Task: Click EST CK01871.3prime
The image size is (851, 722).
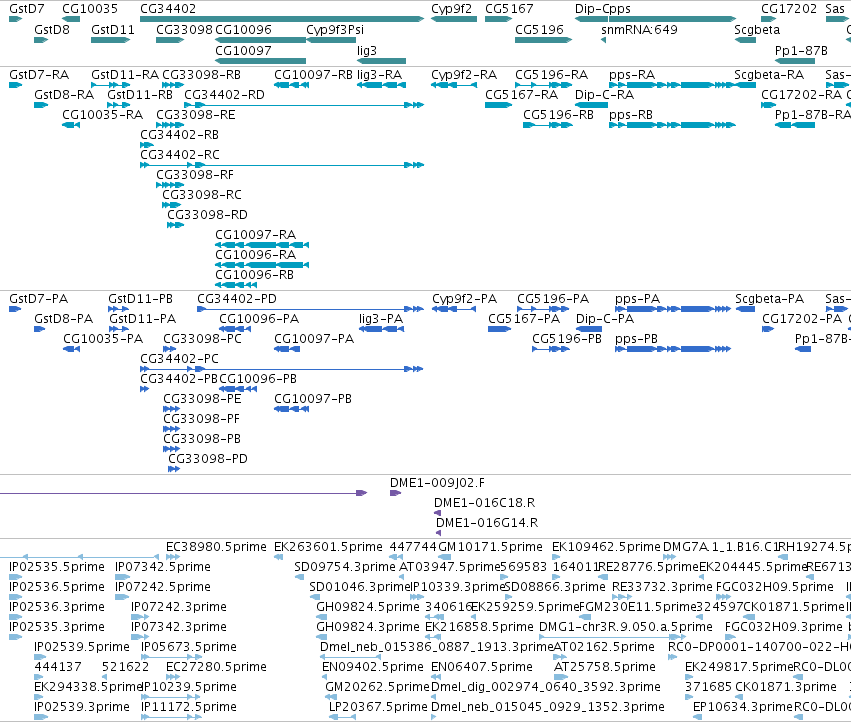Action: coord(786,687)
